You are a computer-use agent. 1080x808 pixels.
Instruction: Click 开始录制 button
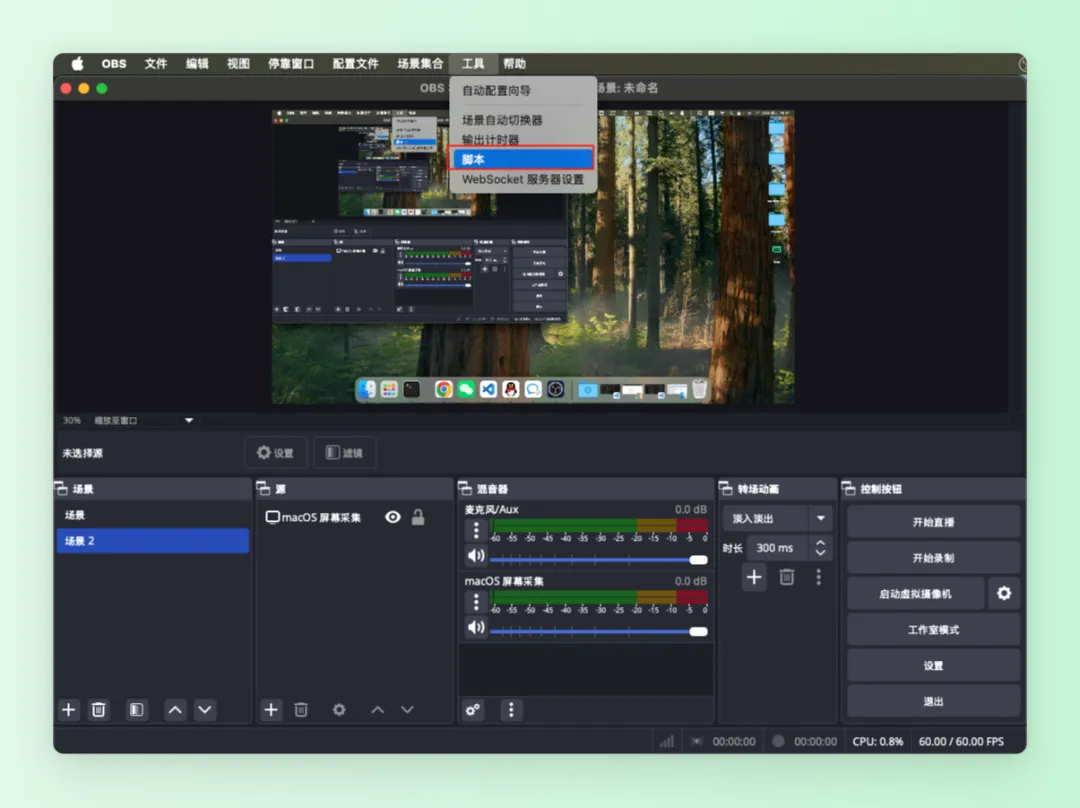coord(933,557)
